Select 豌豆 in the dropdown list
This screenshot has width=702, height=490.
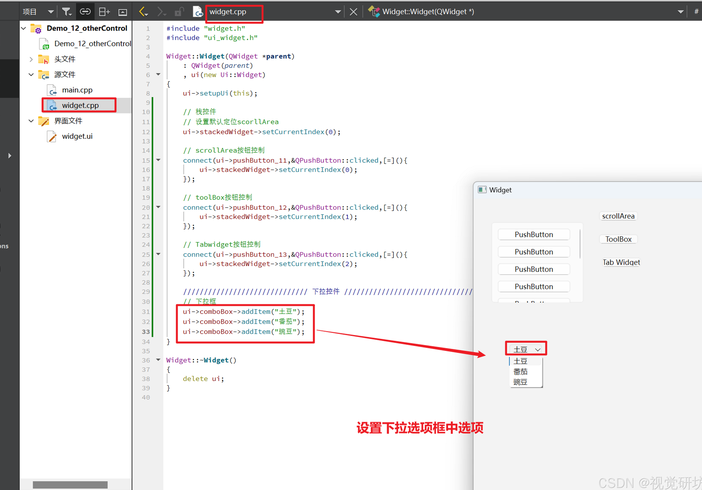(x=526, y=382)
